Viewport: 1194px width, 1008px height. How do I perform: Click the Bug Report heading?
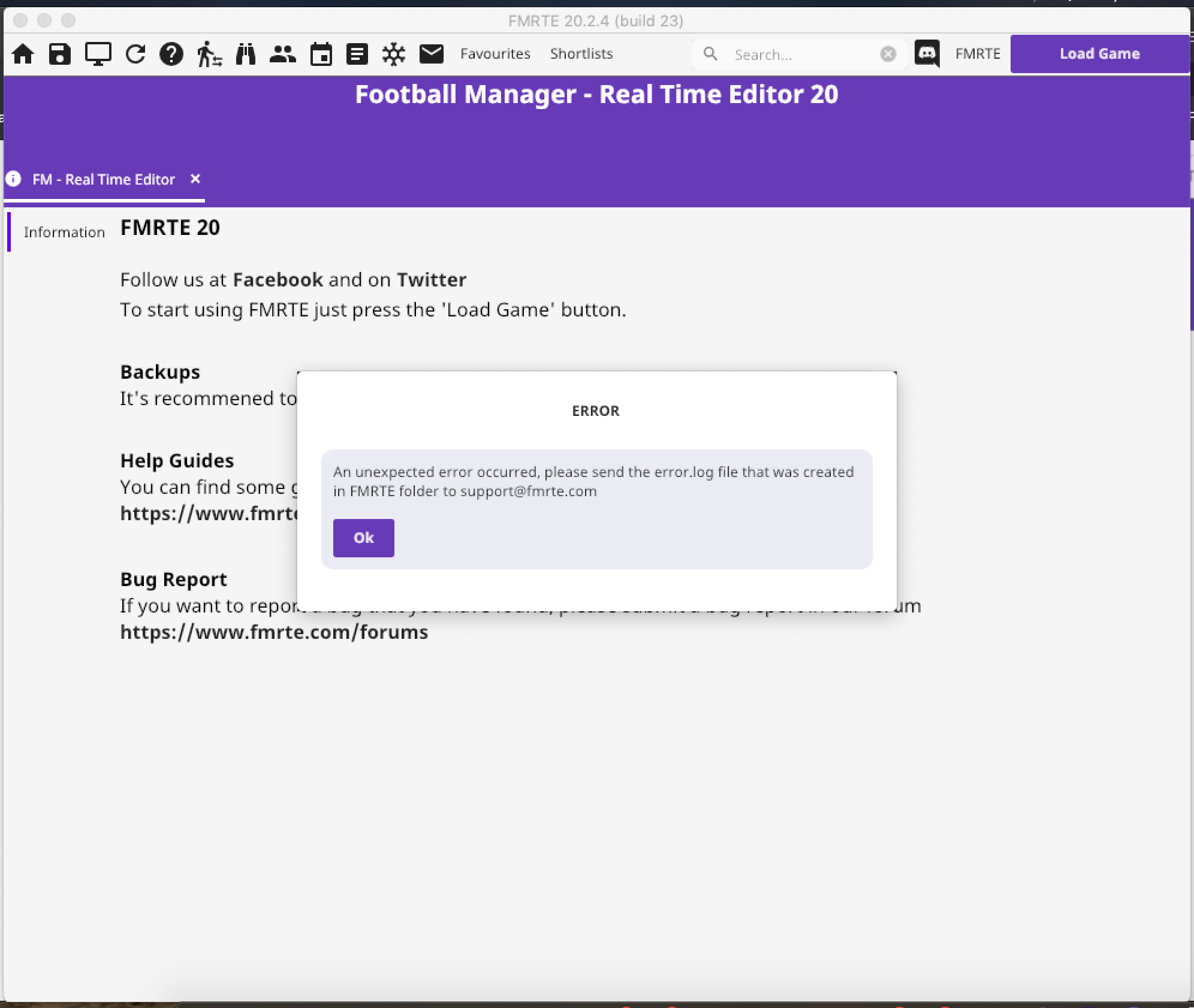tap(173, 579)
